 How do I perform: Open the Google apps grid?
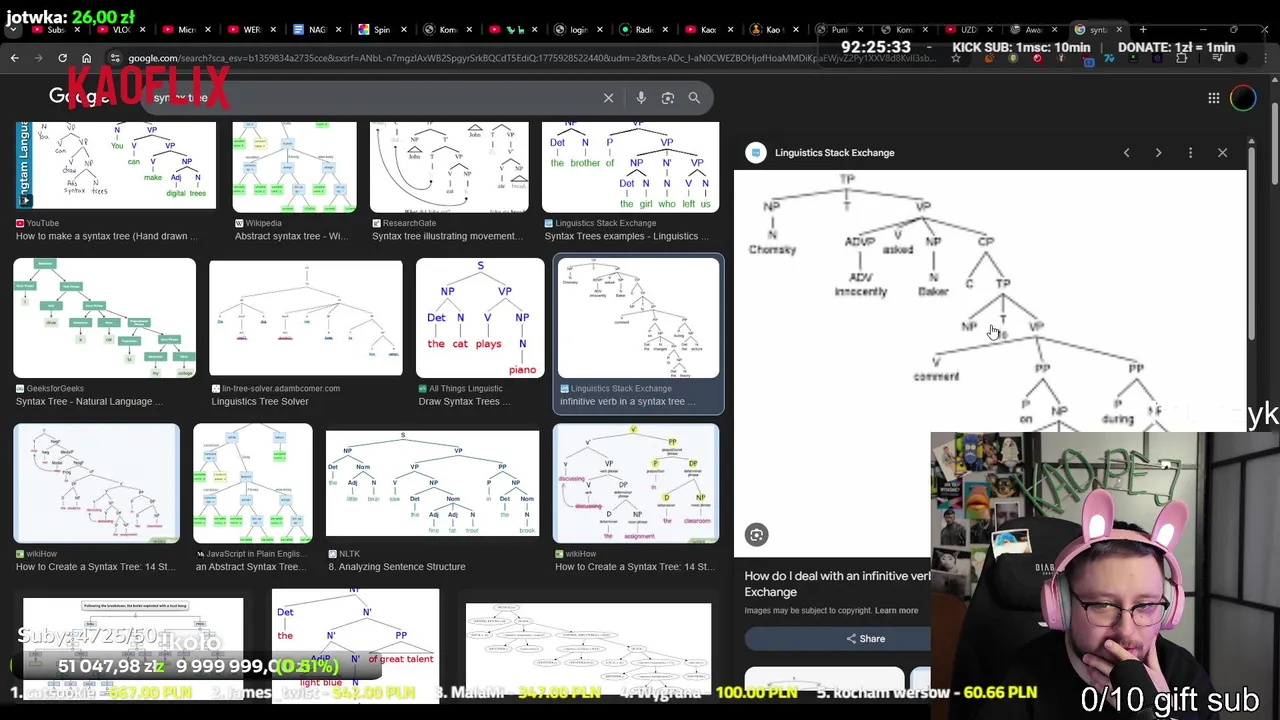[1213, 98]
